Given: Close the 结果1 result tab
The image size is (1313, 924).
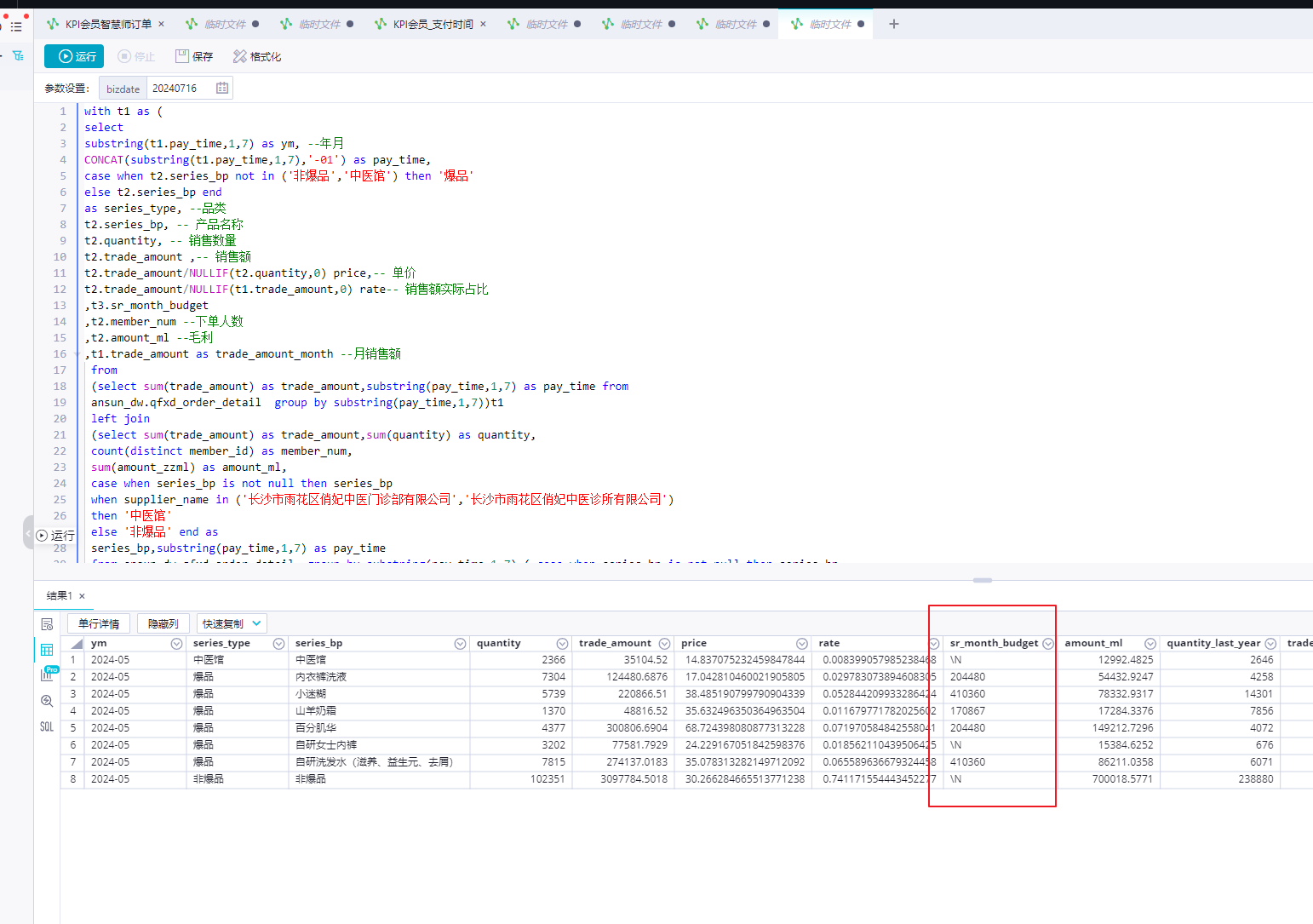Looking at the screenshot, I should click(x=82, y=596).
